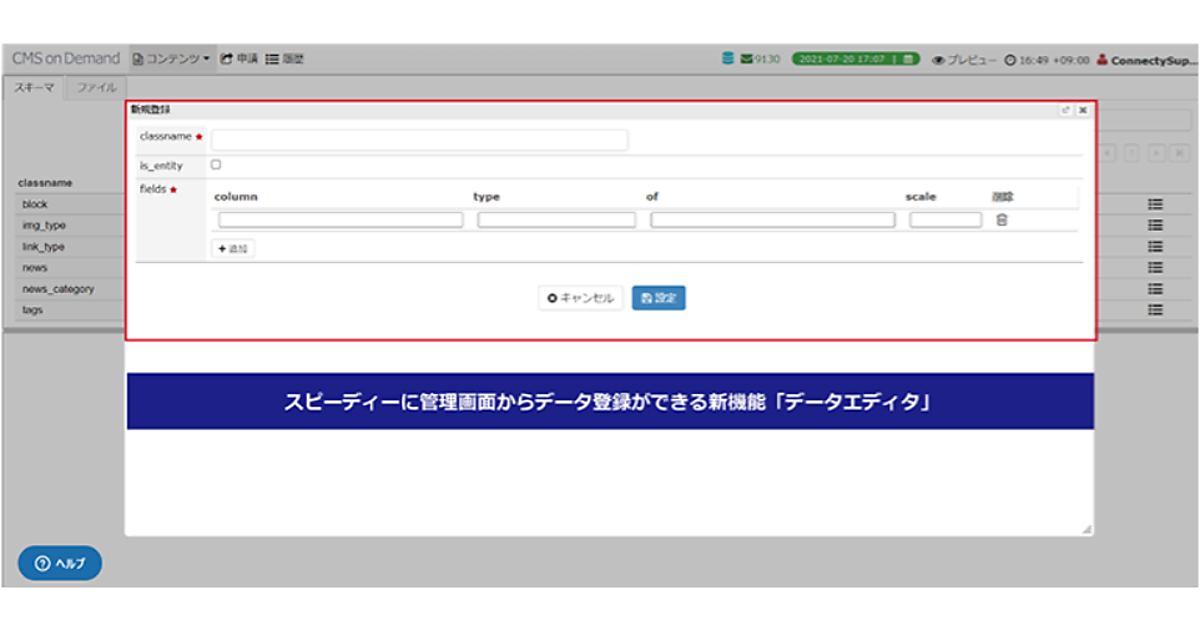
Task: Switch to the ファイル tab
Action: [x=97, y=88]
